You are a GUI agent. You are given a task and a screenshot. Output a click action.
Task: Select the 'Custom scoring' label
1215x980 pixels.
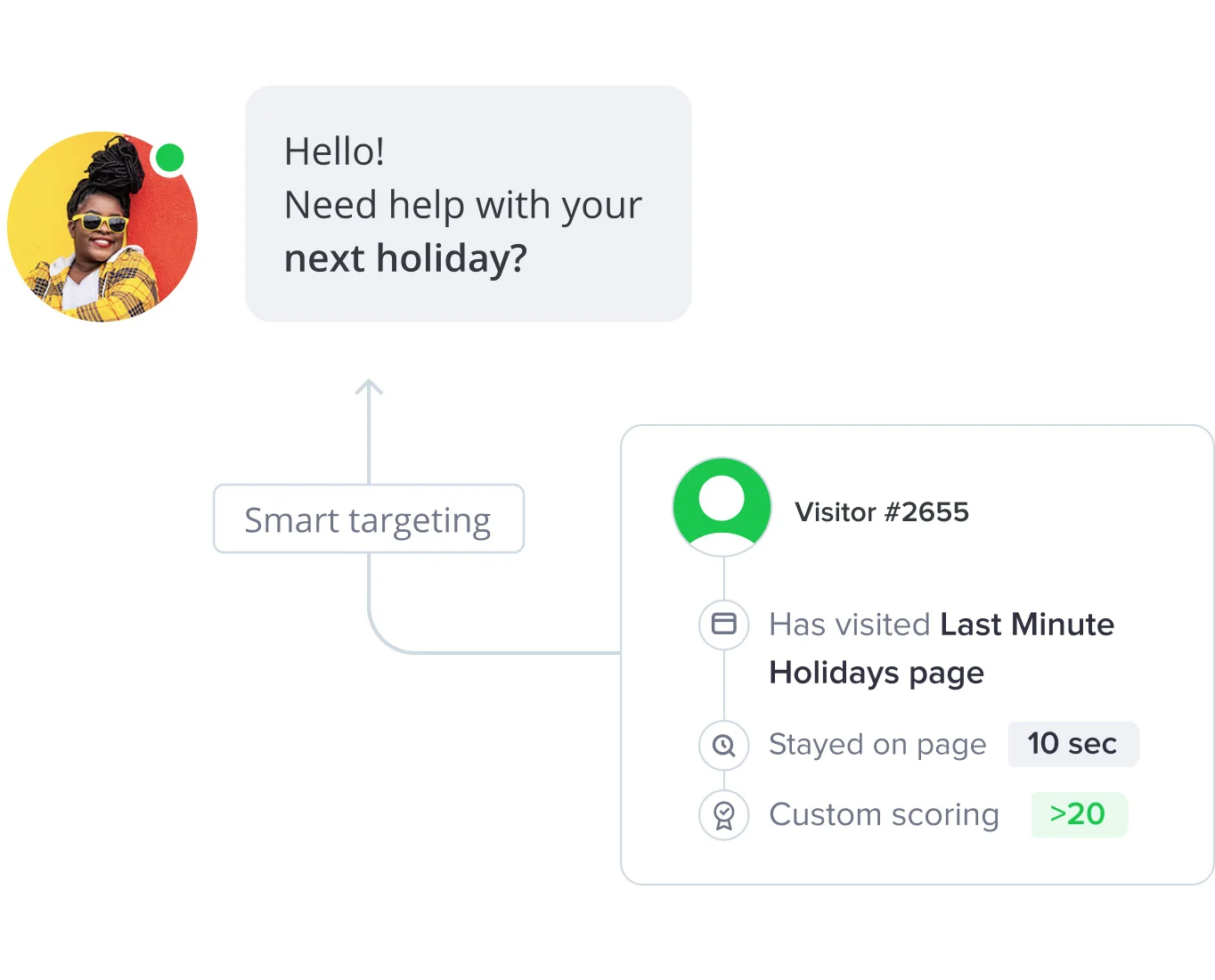coord(884,815)
